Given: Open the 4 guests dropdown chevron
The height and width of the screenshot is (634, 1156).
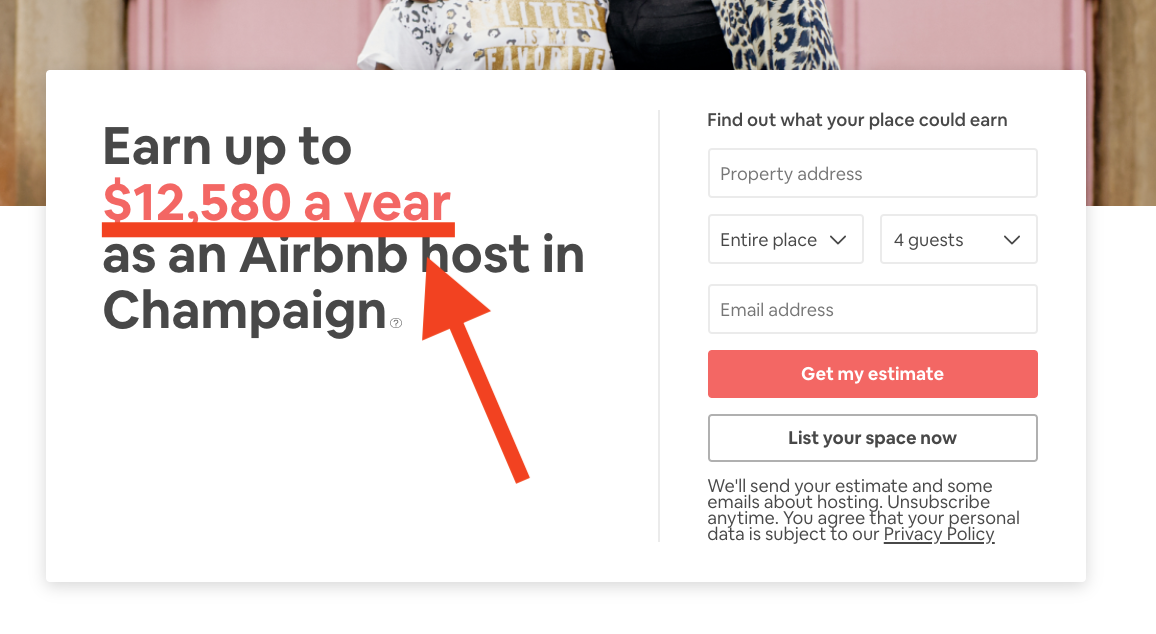Looking at the screenshot, I should tap(1013, 239).
